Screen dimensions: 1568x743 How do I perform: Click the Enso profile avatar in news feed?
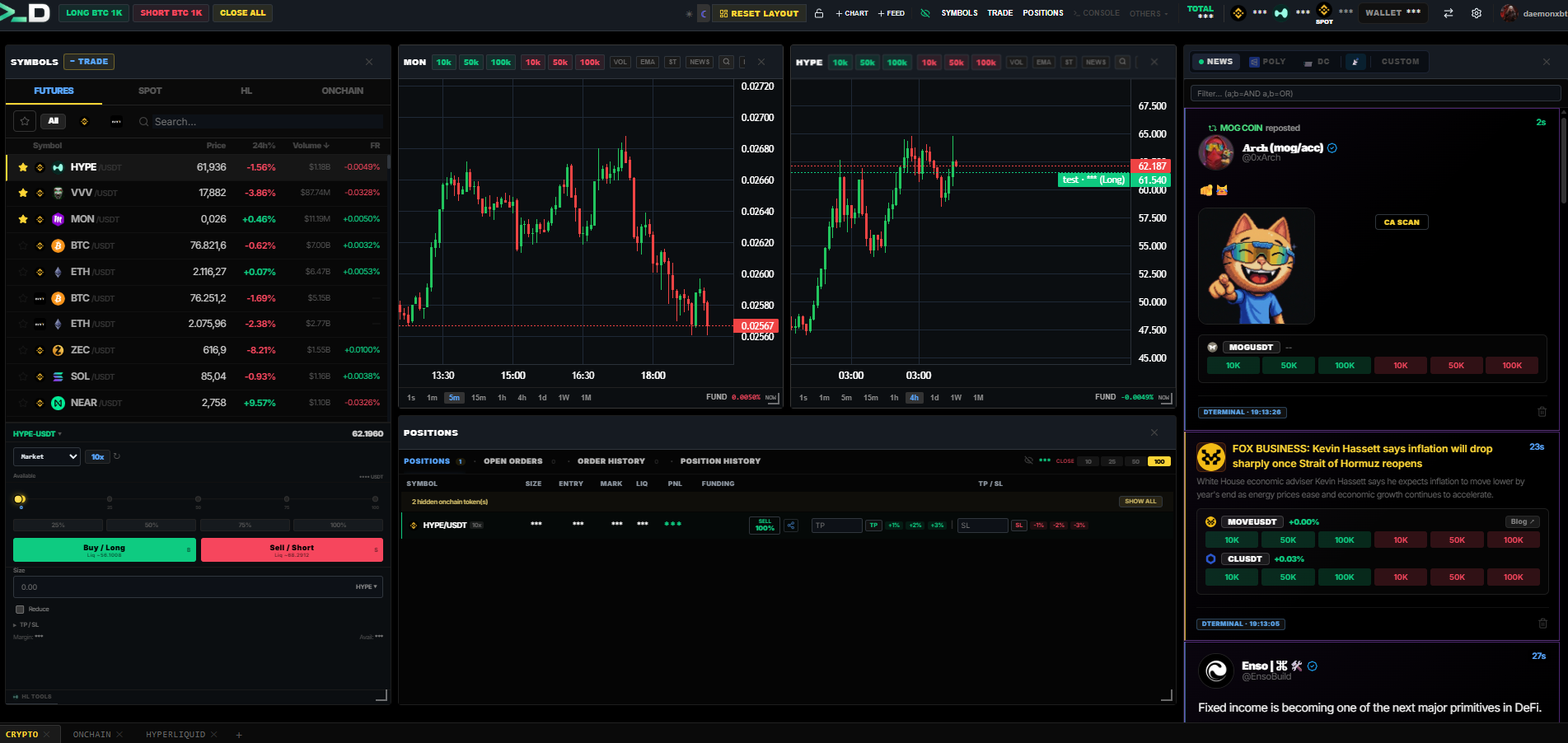tap(1216, 671)
